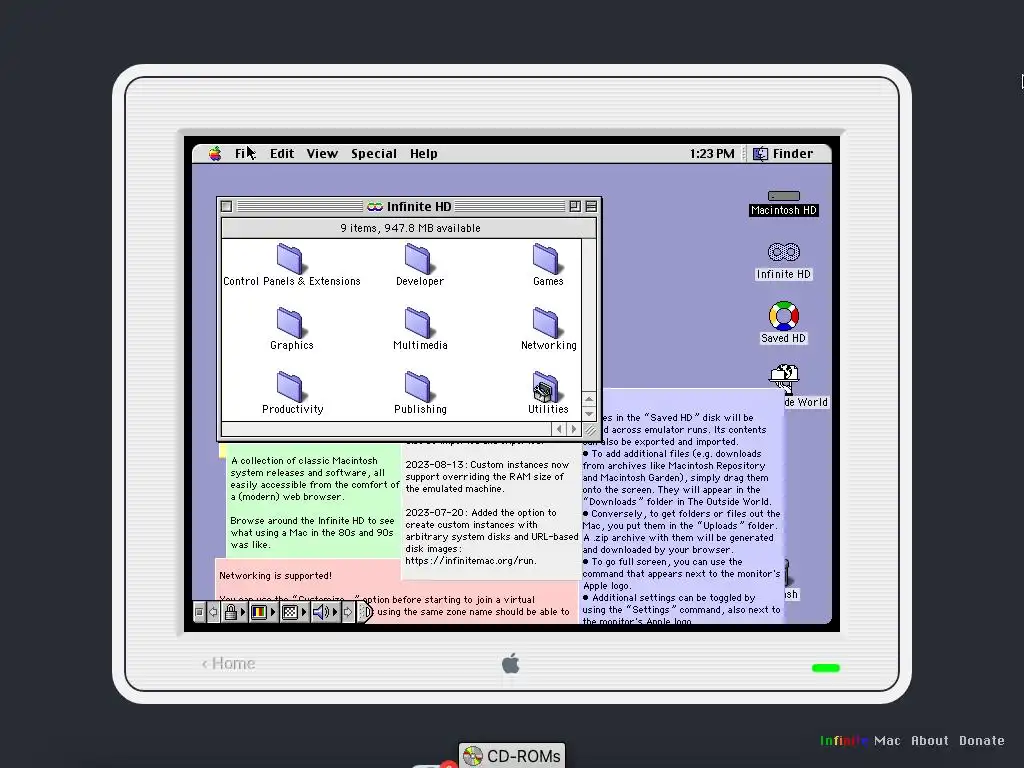Click the Home link under the monitor
The height and width of the screenshot is (768, 1024).
pyautogui.click(x=229, y=664)
